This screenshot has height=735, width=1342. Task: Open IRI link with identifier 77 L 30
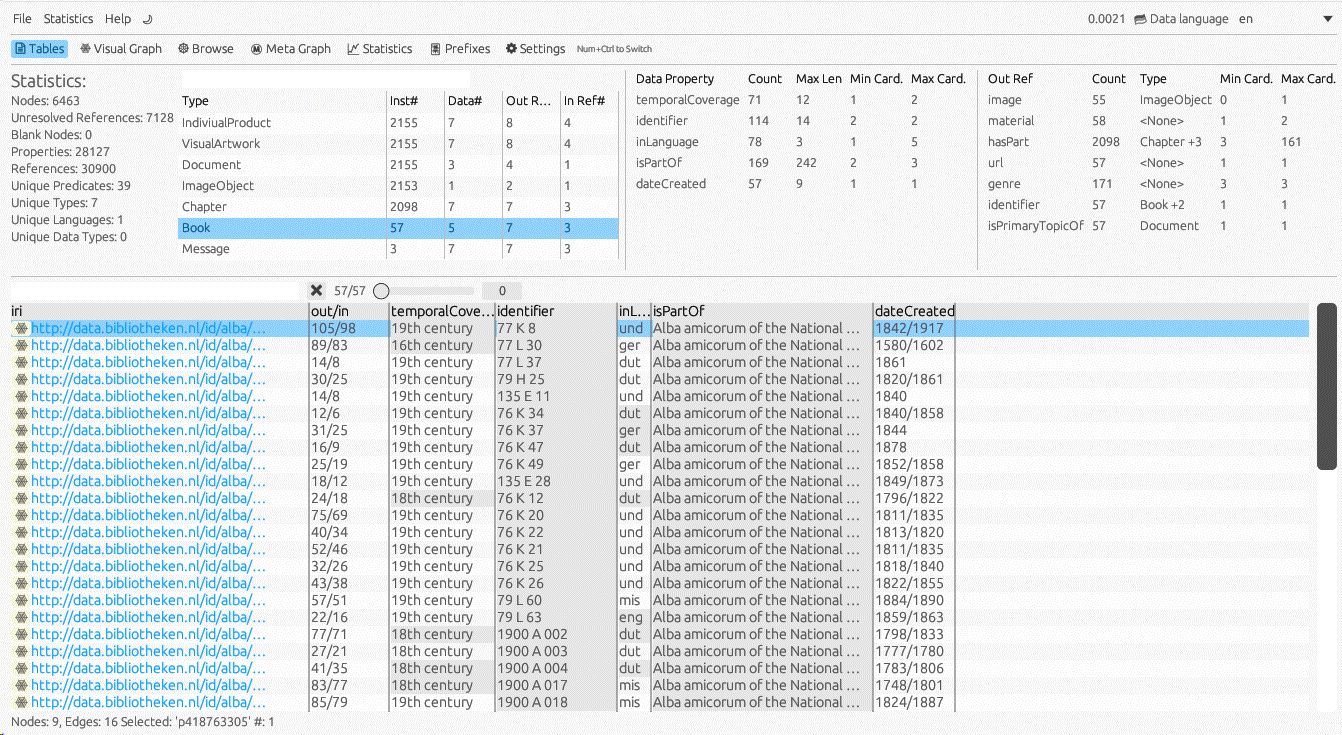(x=148, y=346)
